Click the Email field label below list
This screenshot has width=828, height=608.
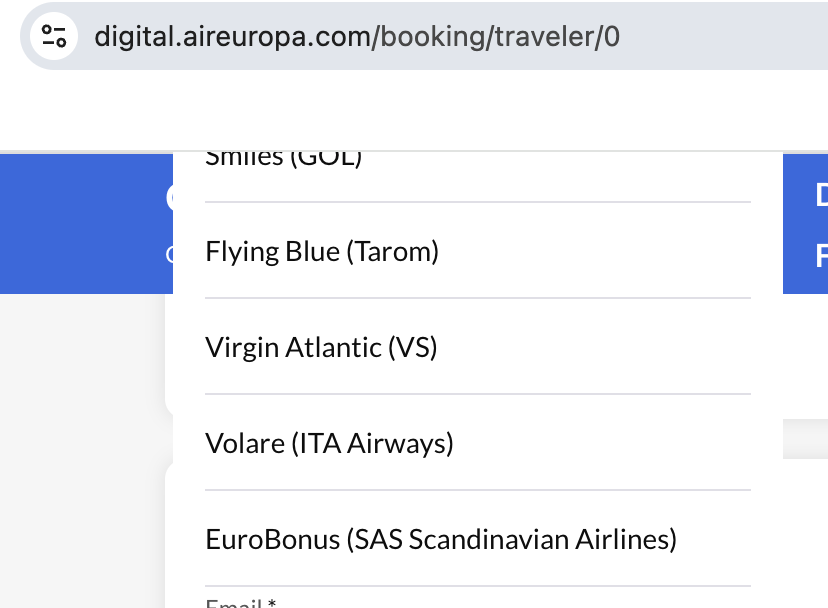240,602
